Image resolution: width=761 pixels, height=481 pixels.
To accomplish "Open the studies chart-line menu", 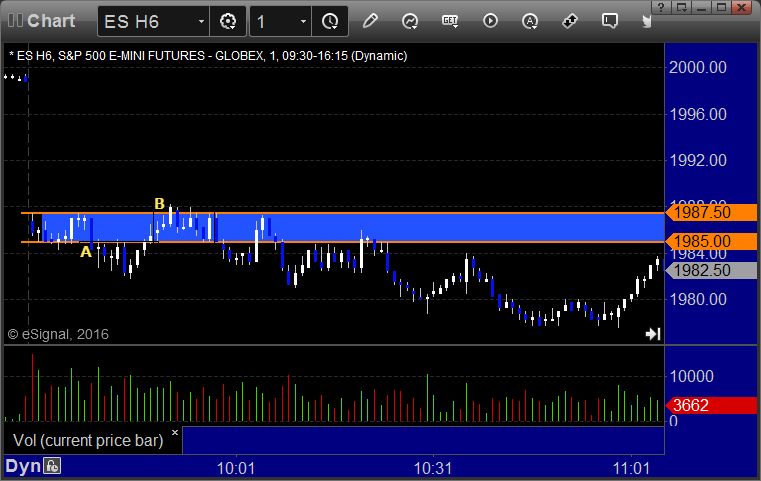I will click(410, 21).
